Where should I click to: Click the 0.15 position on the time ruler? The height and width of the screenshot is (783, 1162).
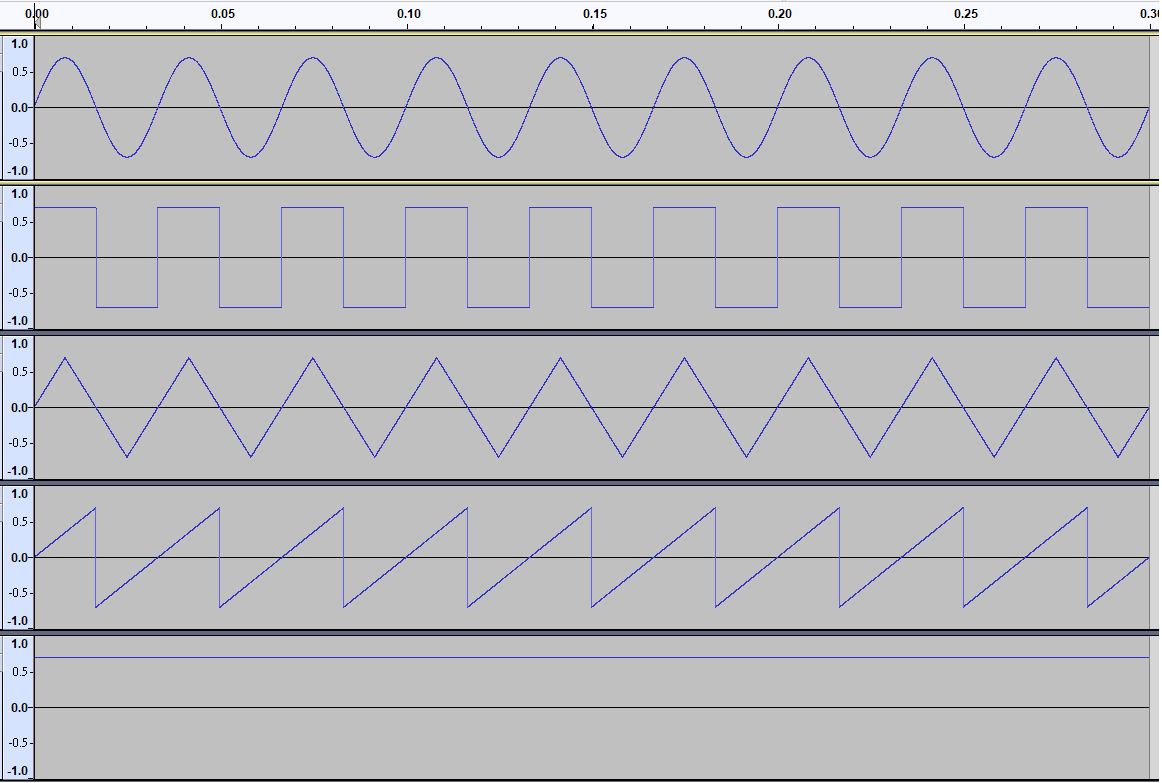[x=596, y=15]
